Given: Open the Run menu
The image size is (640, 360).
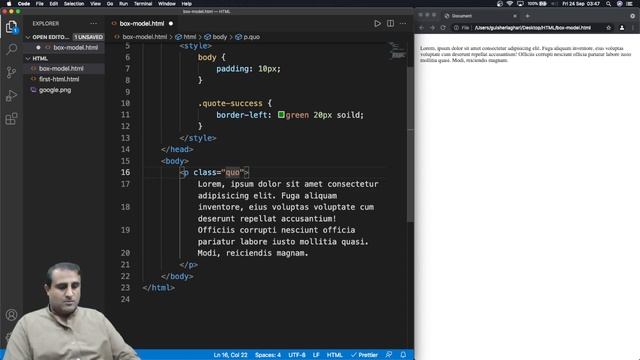Looking at the screenshot, I should pos(123,4).
